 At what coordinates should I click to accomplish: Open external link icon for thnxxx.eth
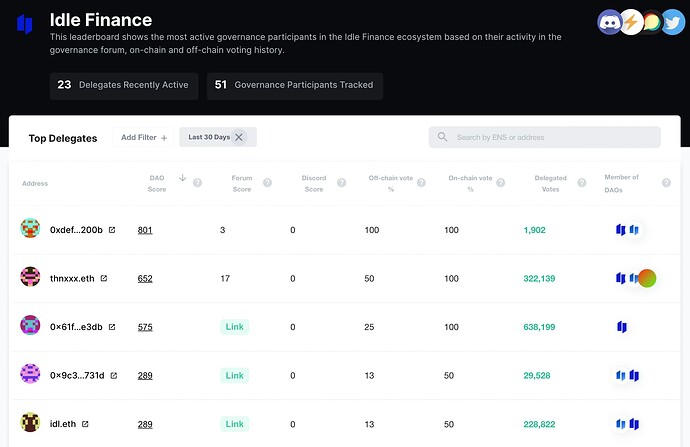pos(104,278)
